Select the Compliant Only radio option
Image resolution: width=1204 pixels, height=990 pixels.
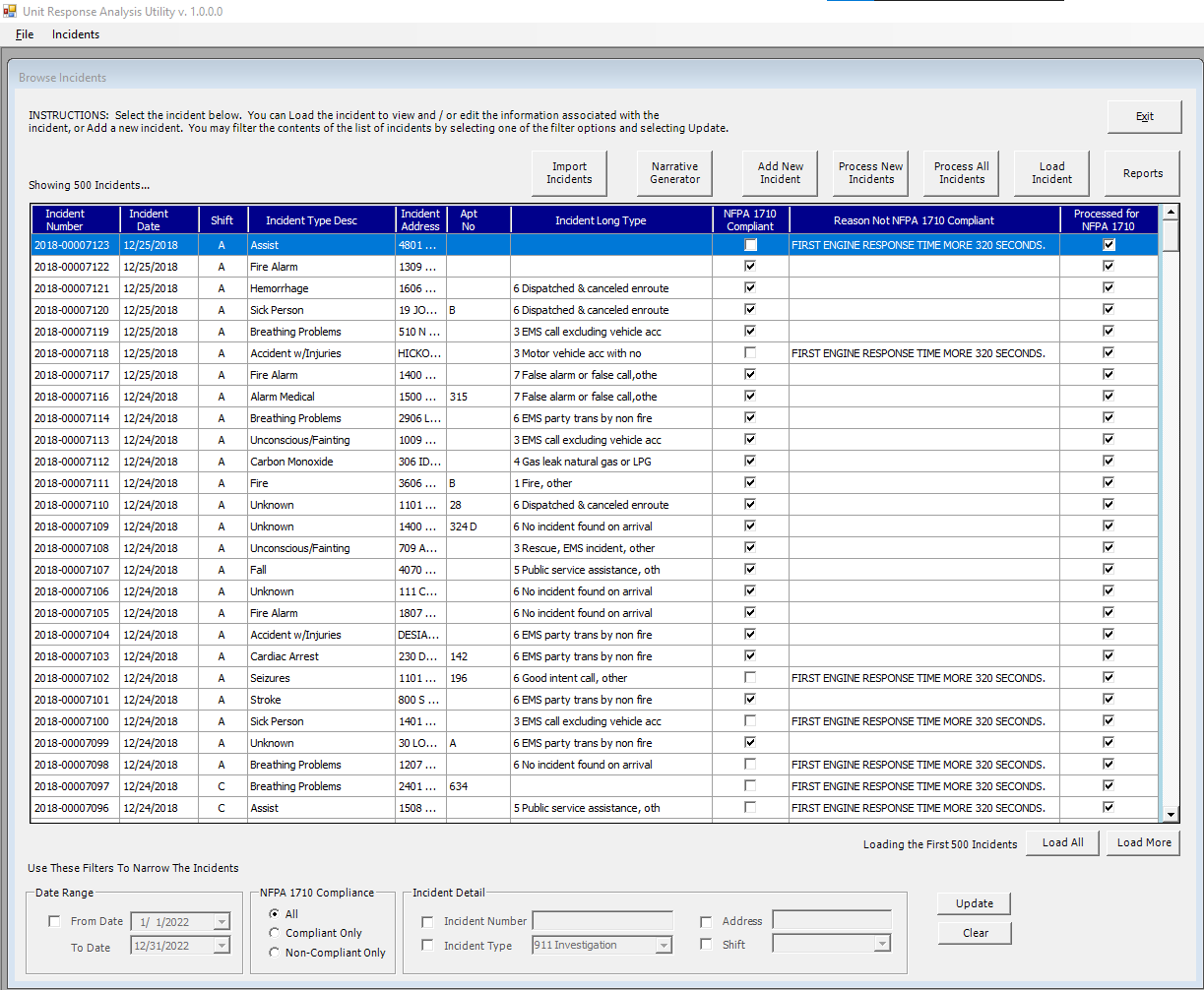click(x=275, y=933)
